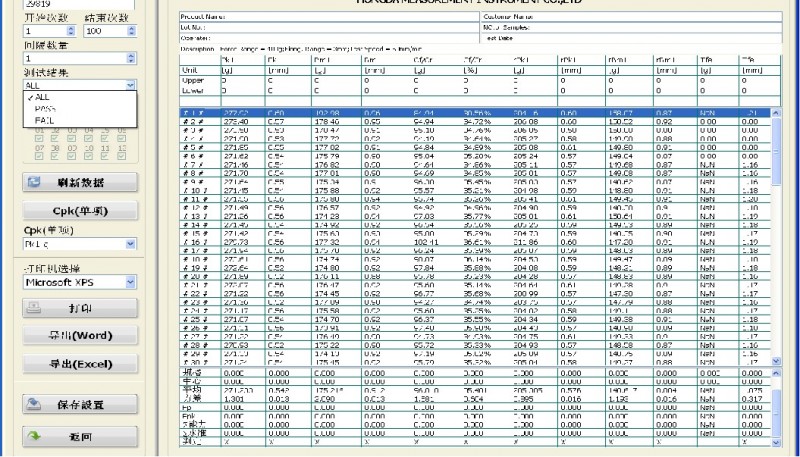The width and height of the screenshot is (800, 457).
Task: Click the 102.41 value in row 16
Action: 424,242
